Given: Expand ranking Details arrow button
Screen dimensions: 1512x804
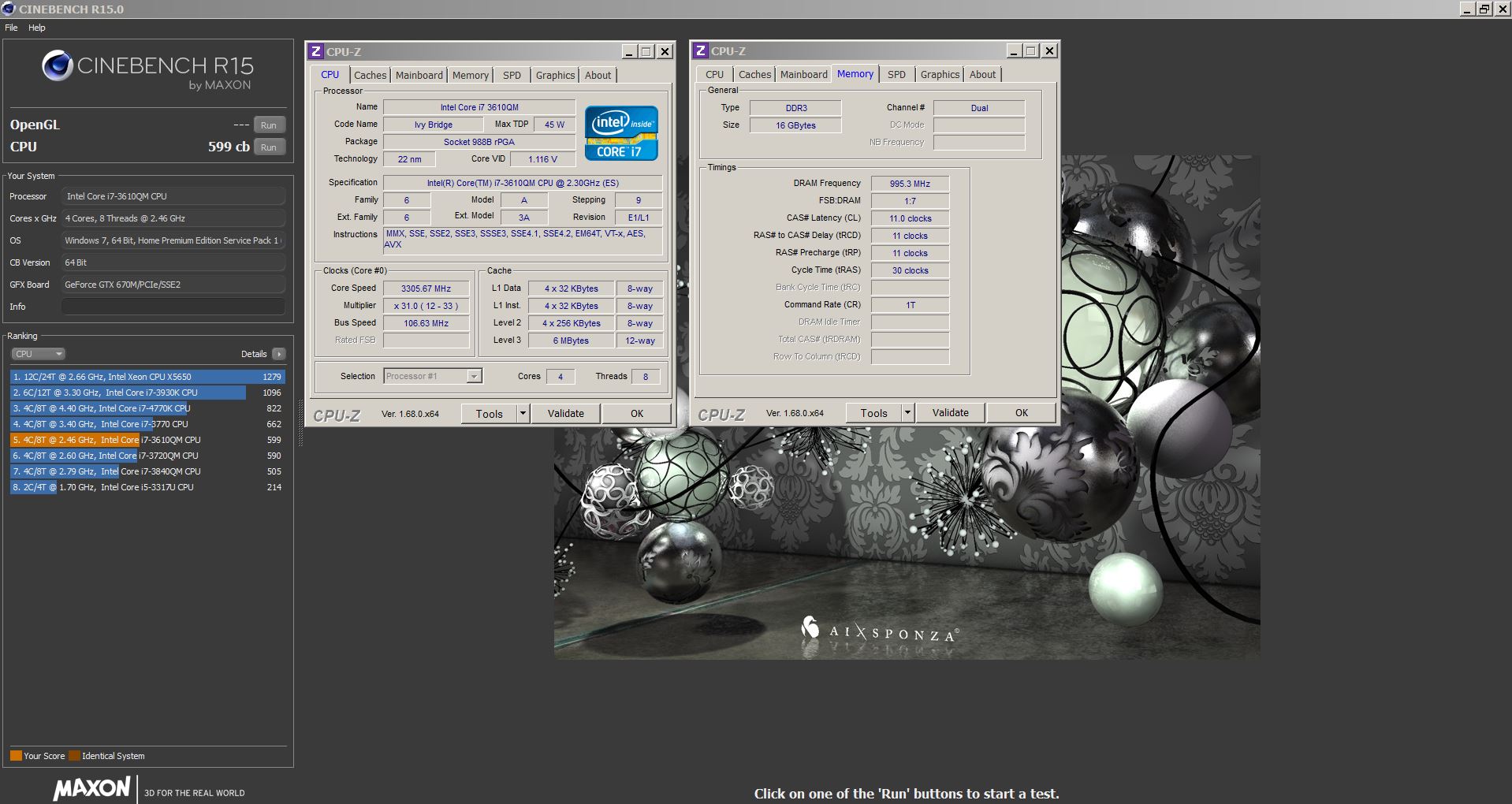Looking at the screenshot, I should (x=278, y=354).
